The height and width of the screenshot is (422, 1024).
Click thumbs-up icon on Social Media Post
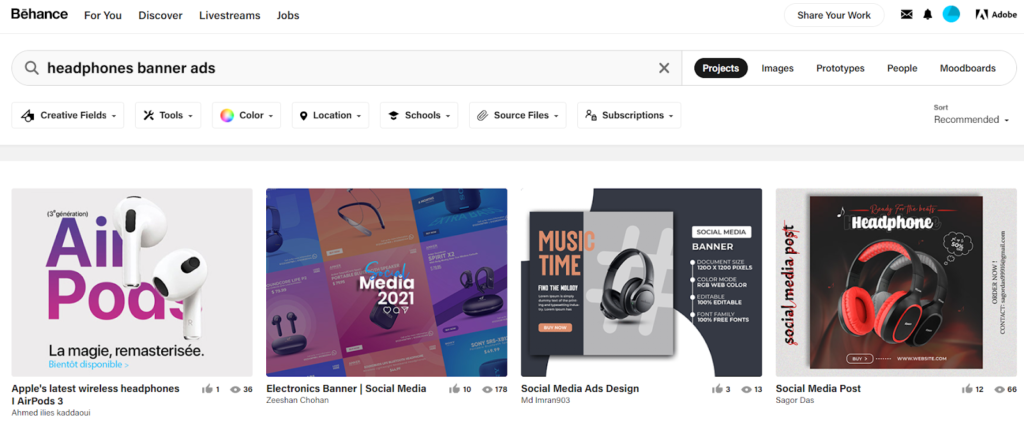coord(967,389)
